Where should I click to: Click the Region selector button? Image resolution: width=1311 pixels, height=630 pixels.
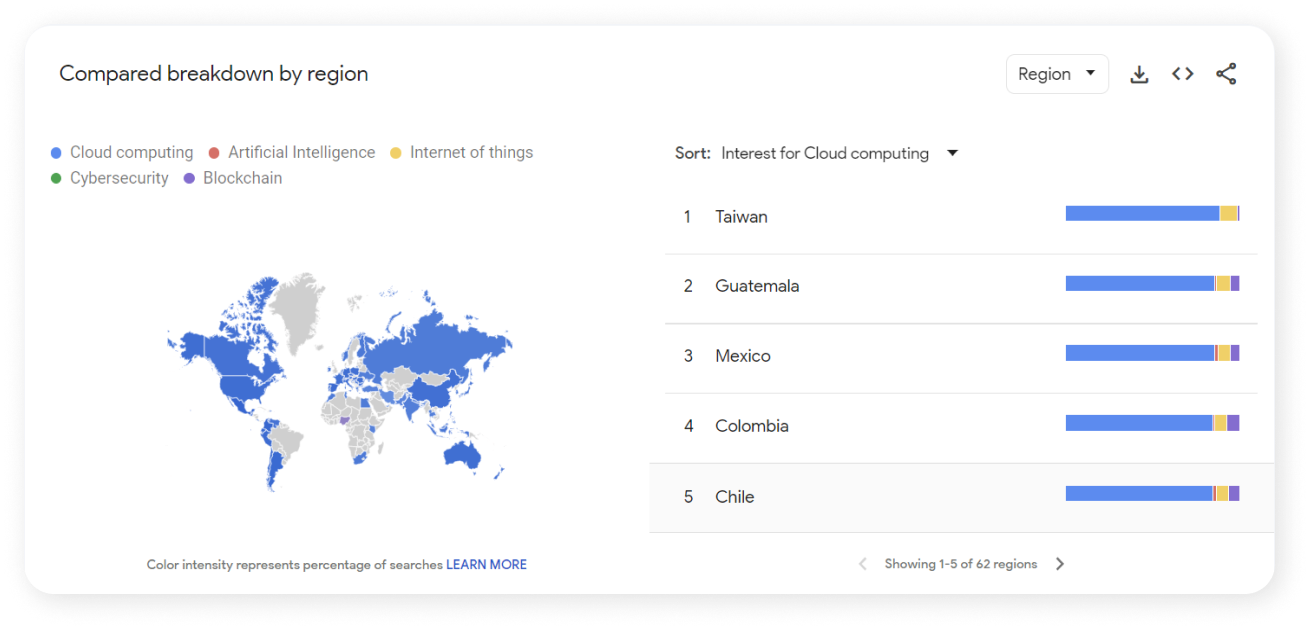[x=1057, y=73]
